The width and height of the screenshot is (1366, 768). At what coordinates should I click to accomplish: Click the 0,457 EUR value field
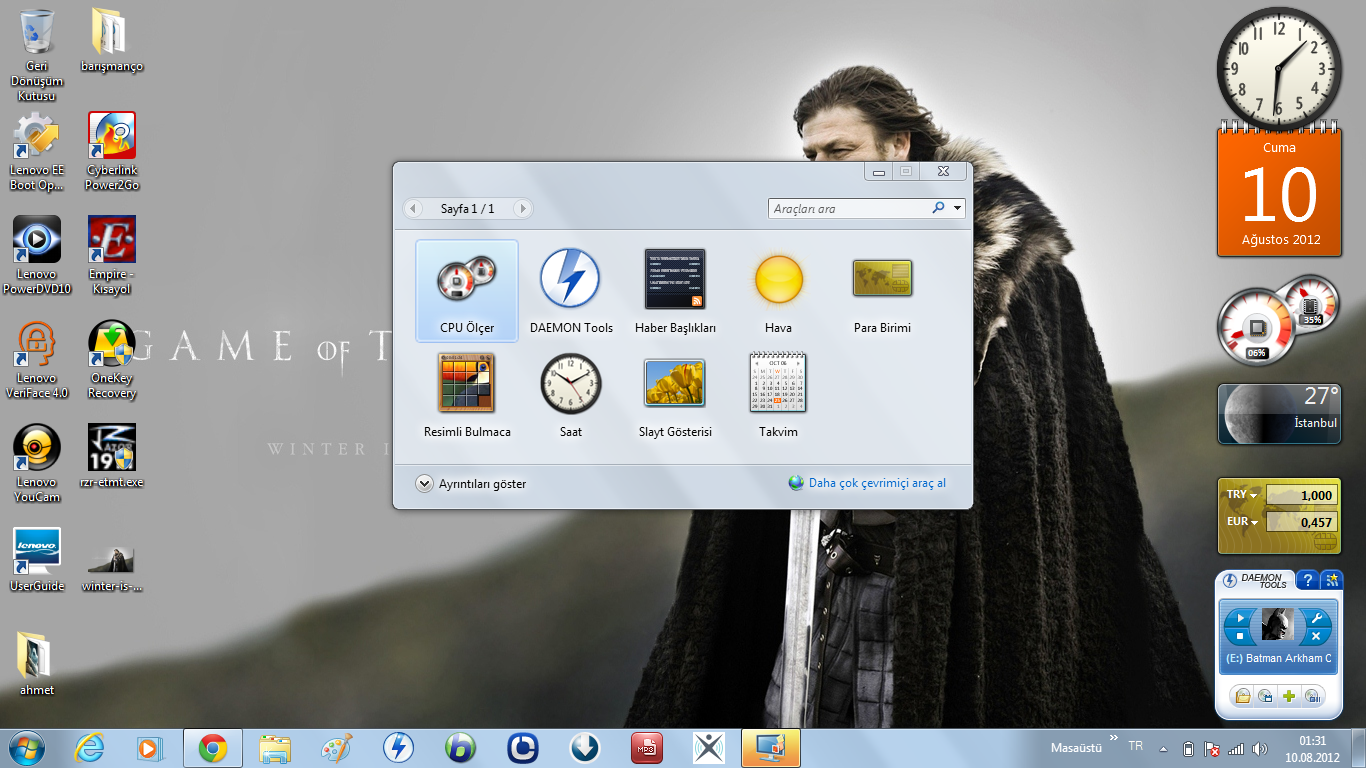click(x=1300, y=522)
